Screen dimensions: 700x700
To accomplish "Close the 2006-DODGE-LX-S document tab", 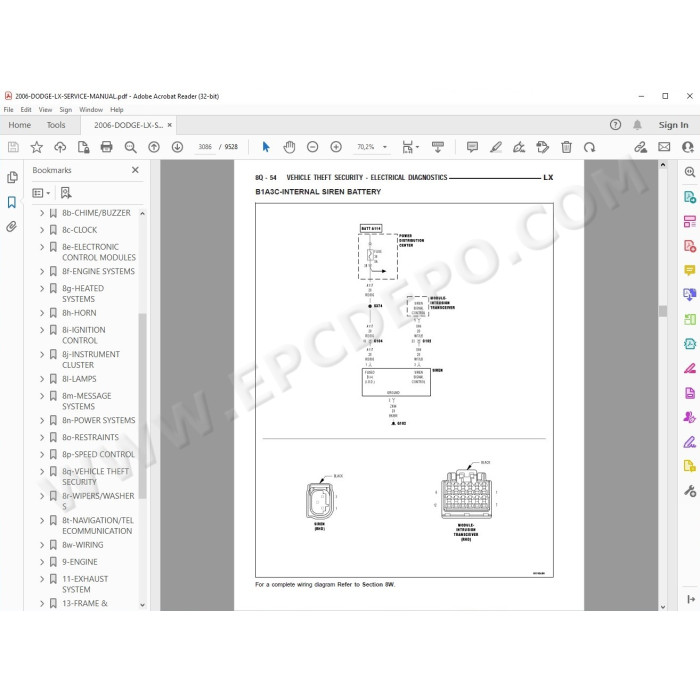I will tap(170, 125).
